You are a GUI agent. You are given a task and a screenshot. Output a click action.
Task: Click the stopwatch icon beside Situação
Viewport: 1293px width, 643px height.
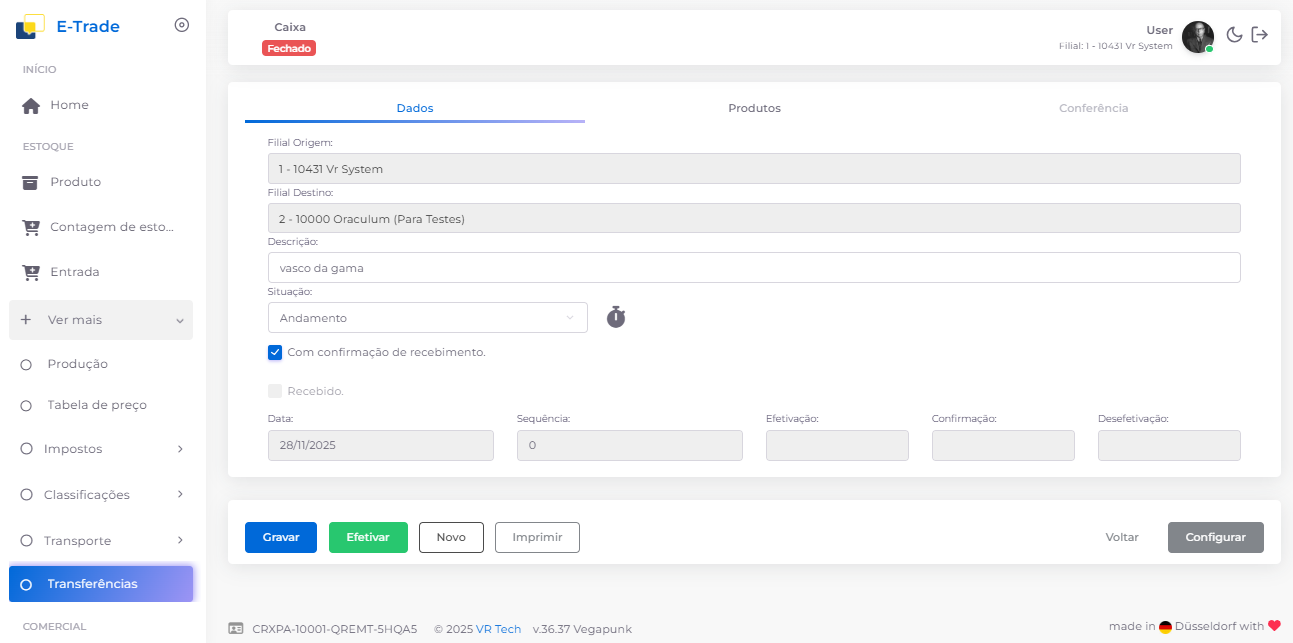coord(616,318)
